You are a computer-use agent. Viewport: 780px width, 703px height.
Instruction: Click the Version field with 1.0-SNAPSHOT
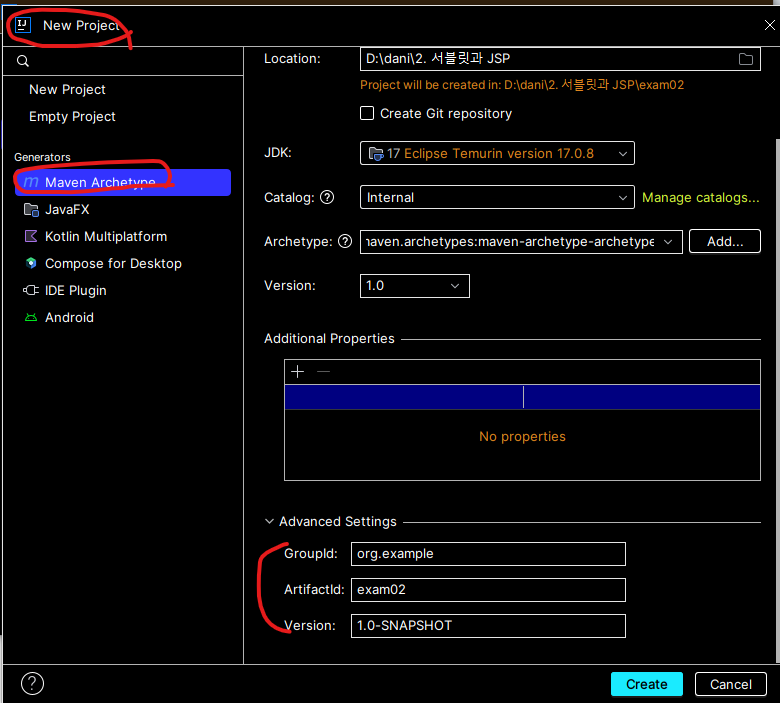tap(488, 626)
